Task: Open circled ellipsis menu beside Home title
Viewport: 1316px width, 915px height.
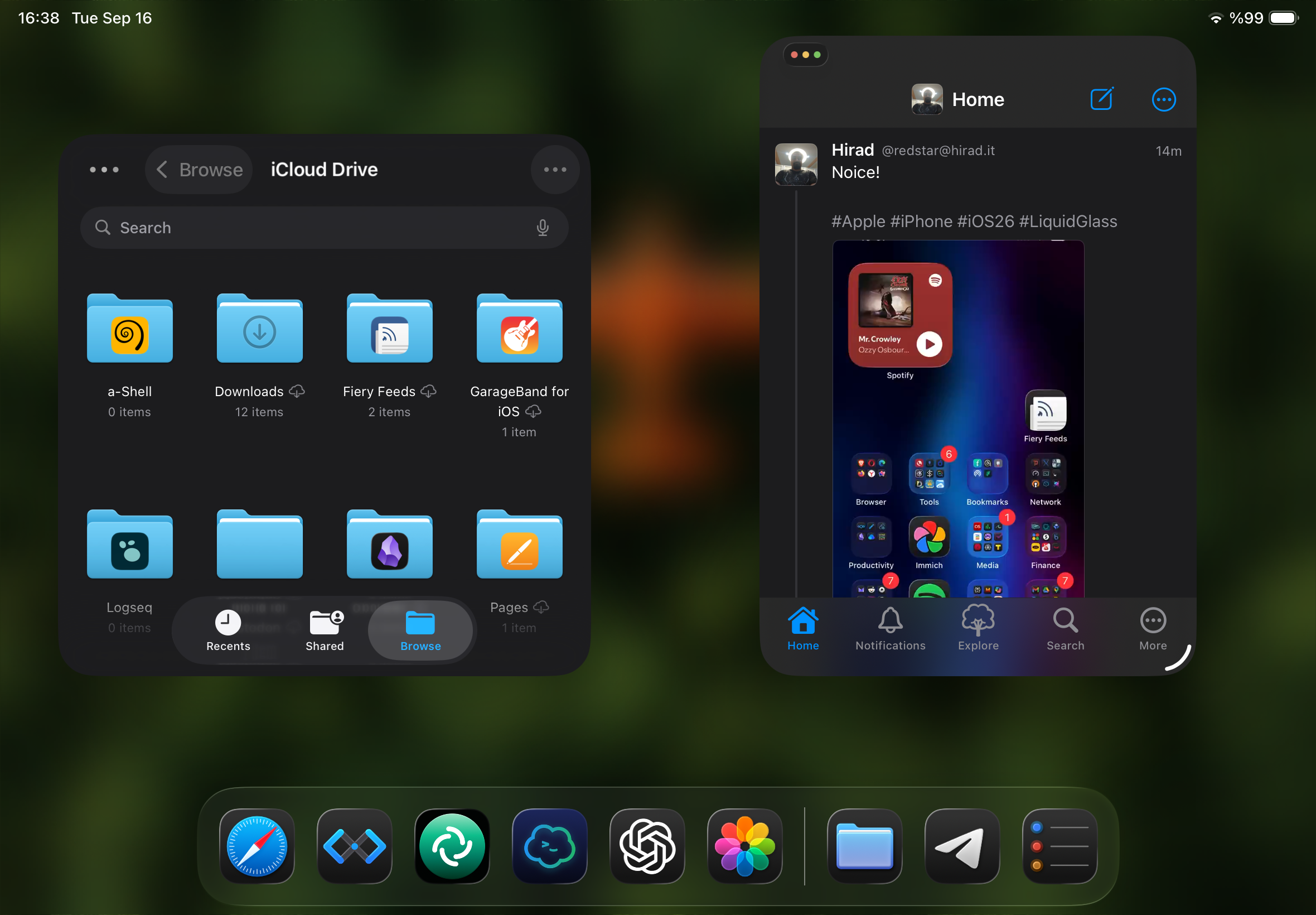Action: click(x=1163, y=99)
